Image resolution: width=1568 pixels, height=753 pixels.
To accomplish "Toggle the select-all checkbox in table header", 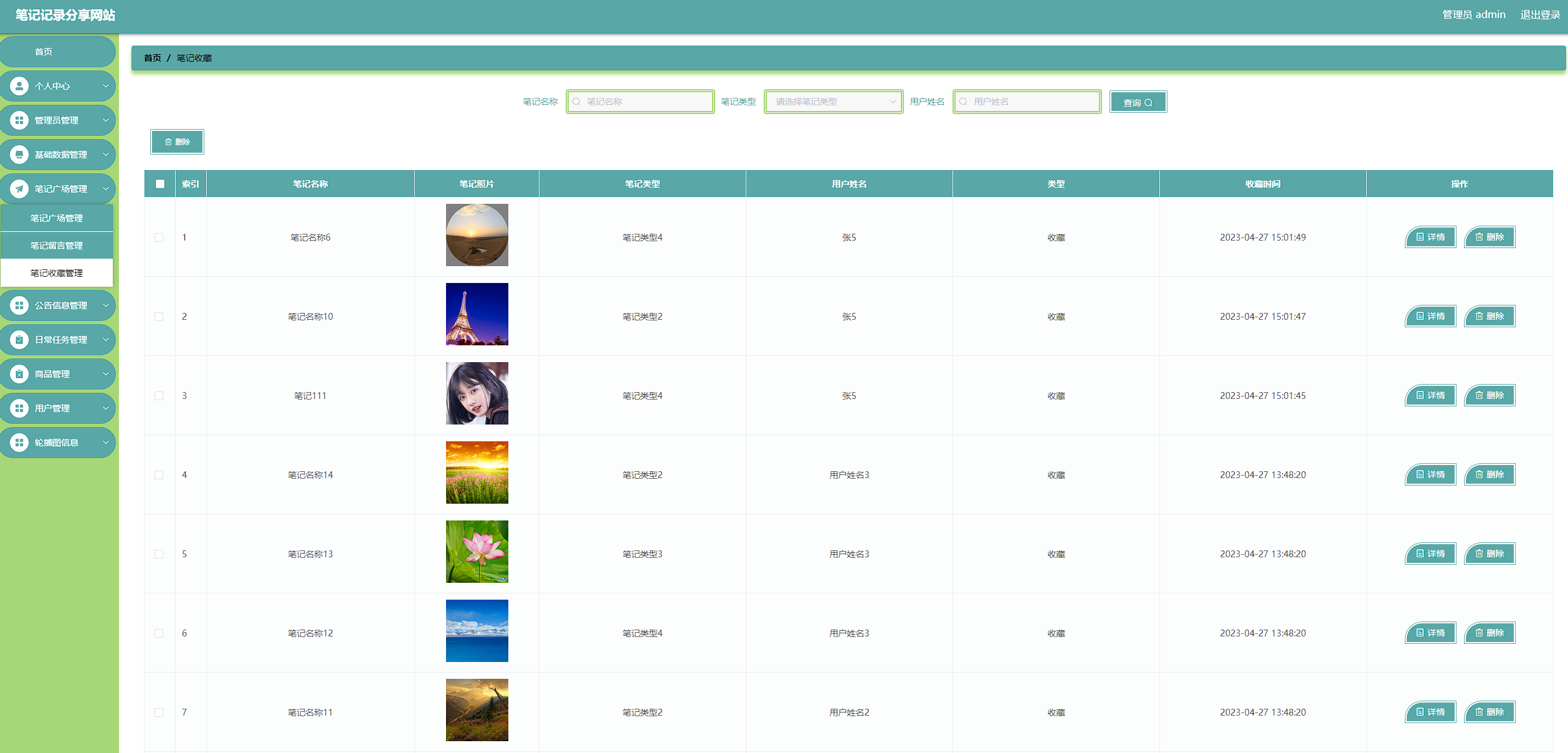I will [160, 184].
